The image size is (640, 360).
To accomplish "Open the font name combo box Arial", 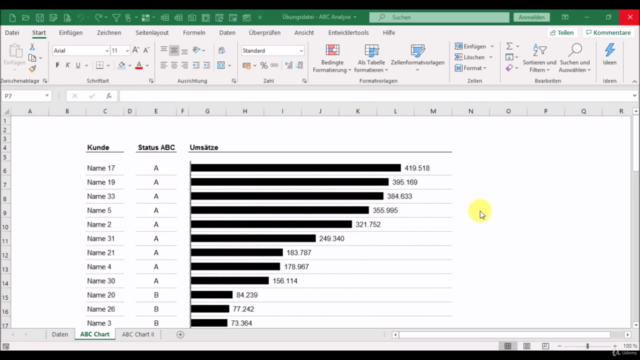I will coord(81,51).
